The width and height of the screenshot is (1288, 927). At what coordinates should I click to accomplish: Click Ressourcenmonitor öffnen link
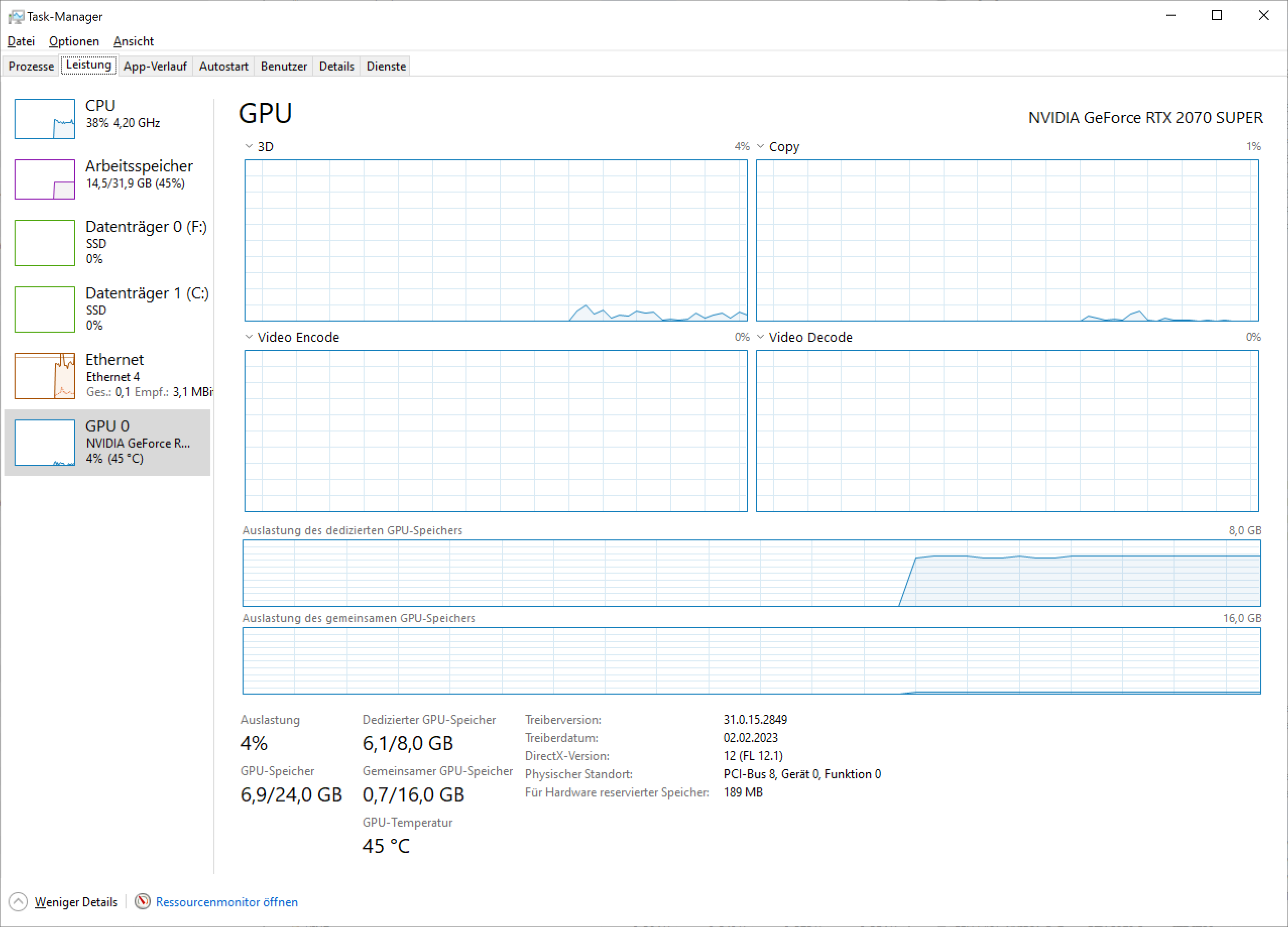pyautogui.click(x=226, y=902)
